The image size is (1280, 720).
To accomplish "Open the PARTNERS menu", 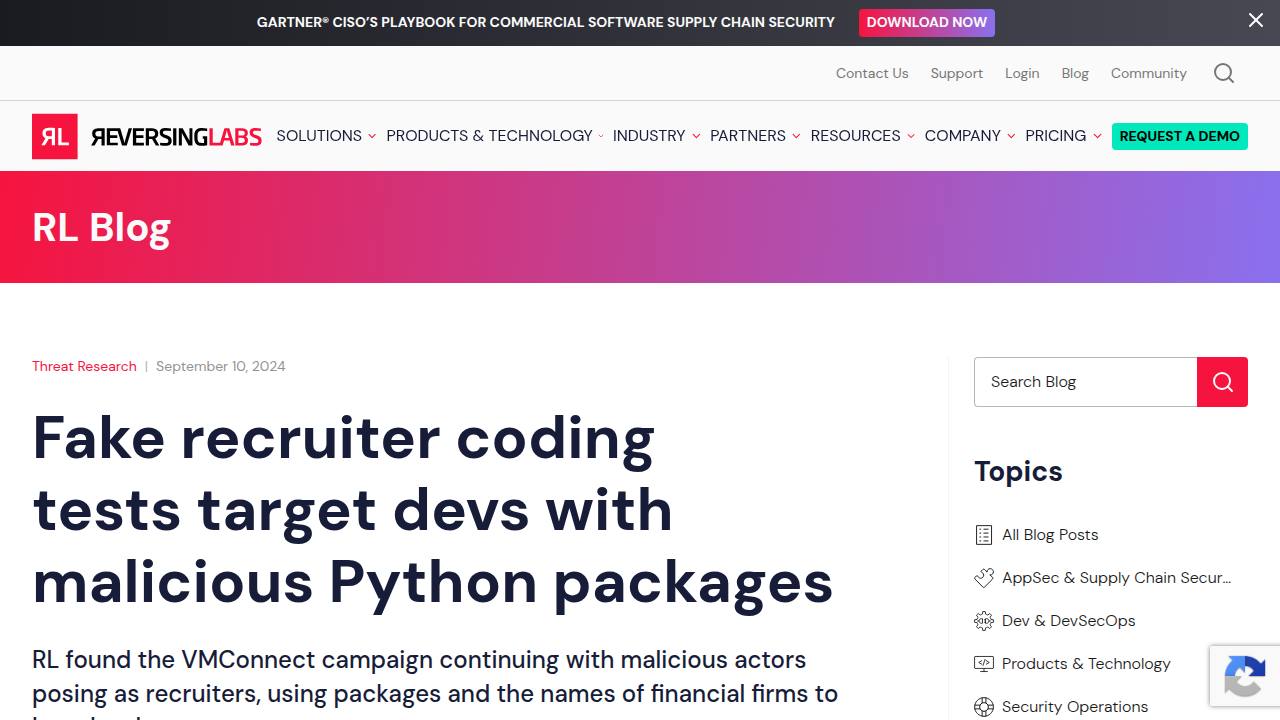I will pyautogui.click(x=748, y=136).
